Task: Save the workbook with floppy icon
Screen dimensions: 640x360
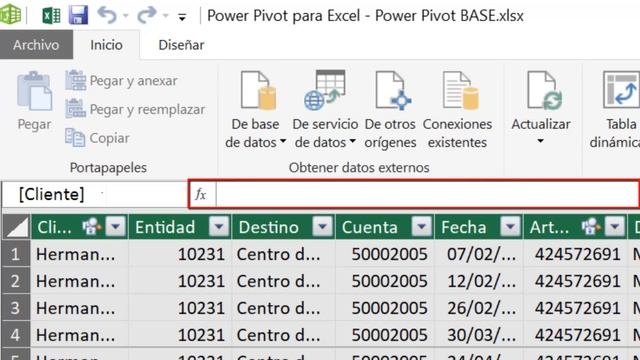Action: click(78, 16)
